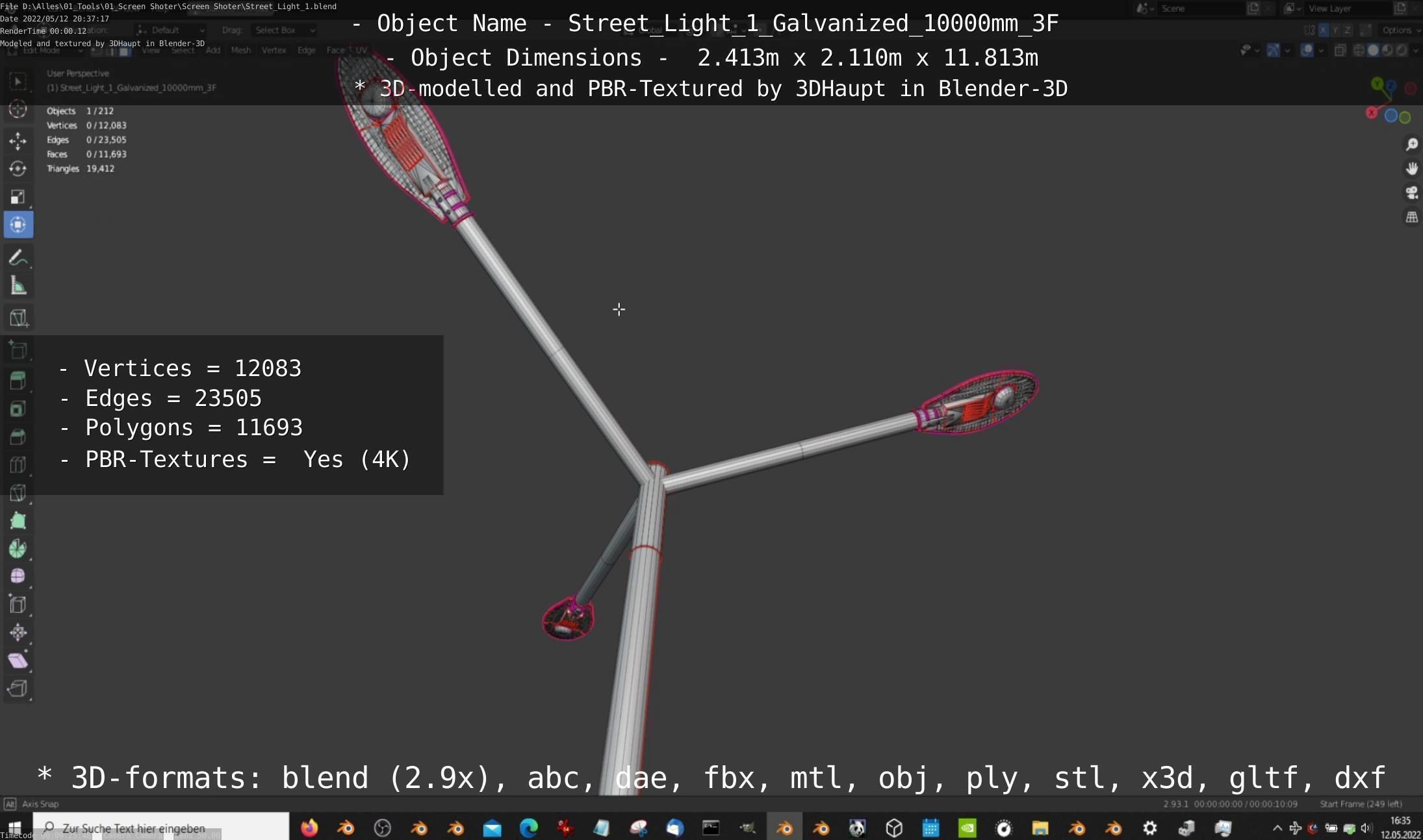Open the Add menu
Viewport: 1423px width, 840px height.
tap(213, 50)
